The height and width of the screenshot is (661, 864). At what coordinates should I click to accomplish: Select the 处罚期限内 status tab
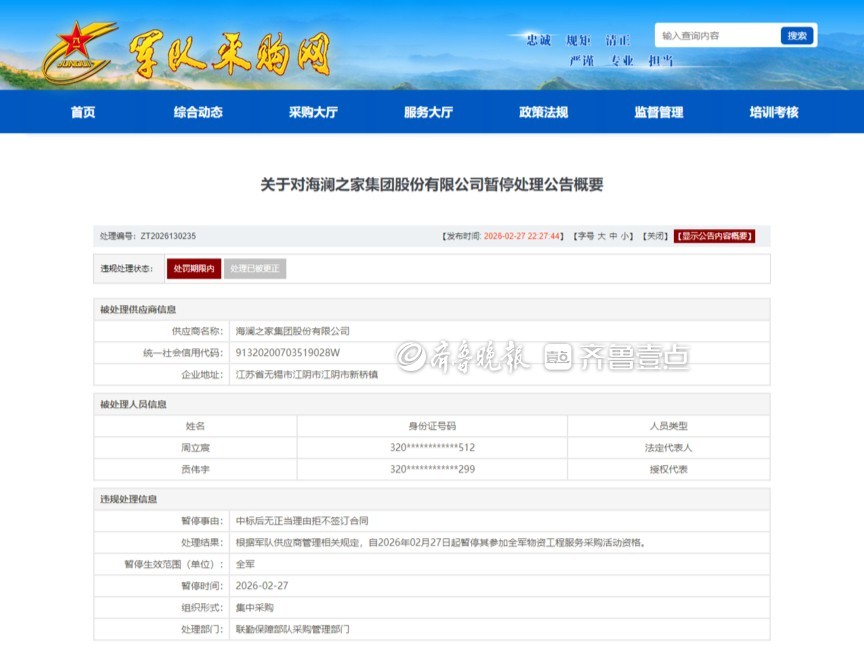pos(194,269)
